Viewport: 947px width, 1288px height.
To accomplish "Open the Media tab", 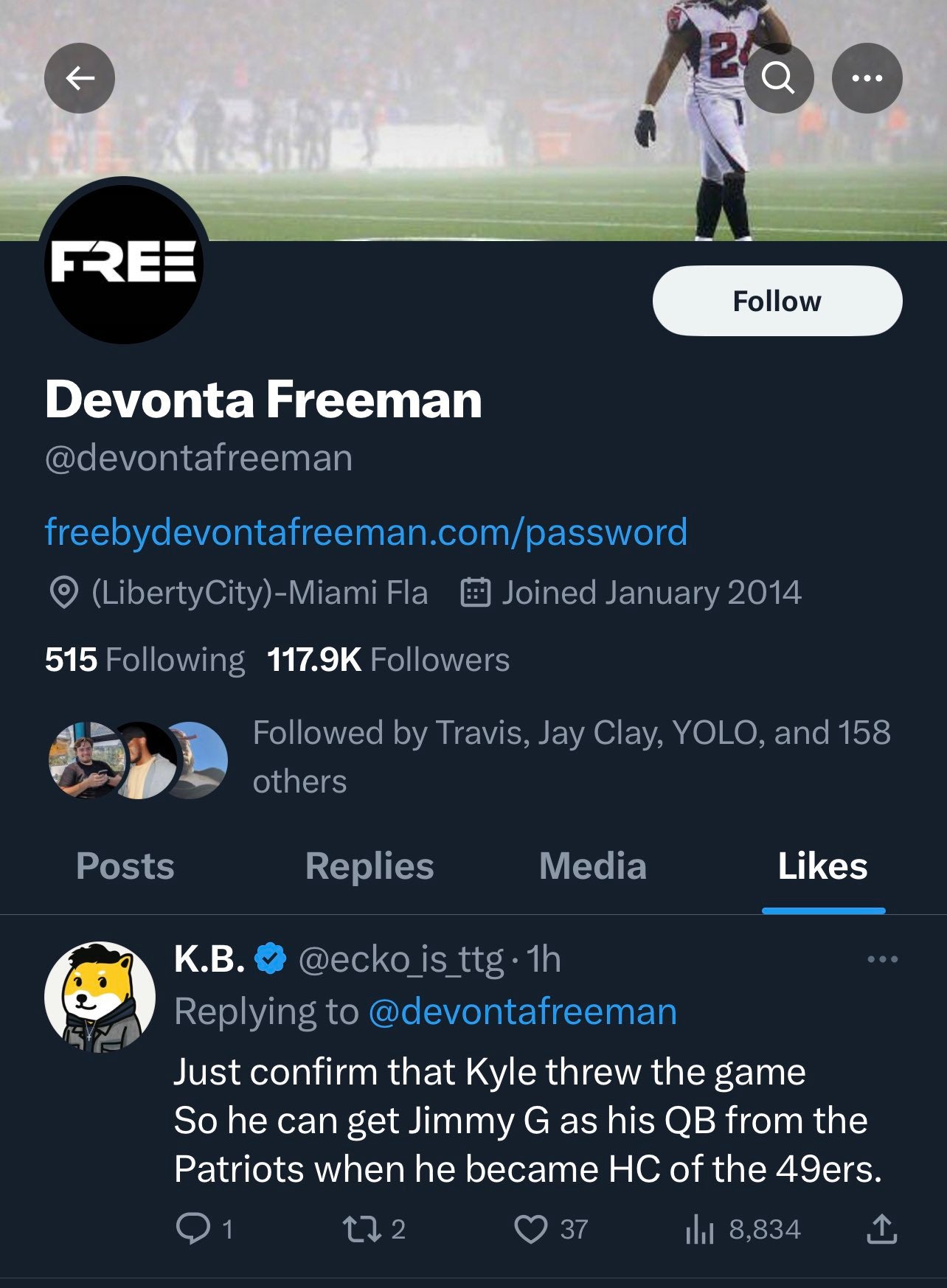I will pos(592,866).
